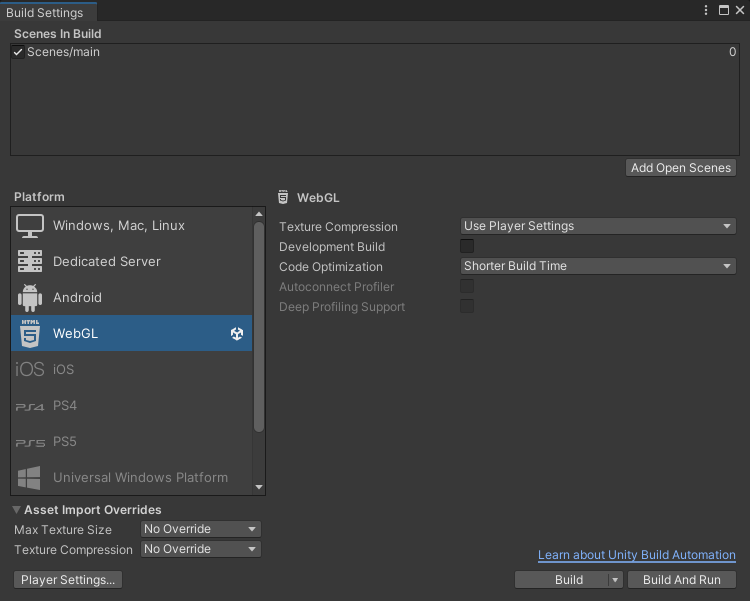750x601 pixels.
Task: Click the PS5 logo icon
Action: tap(30, 443)
